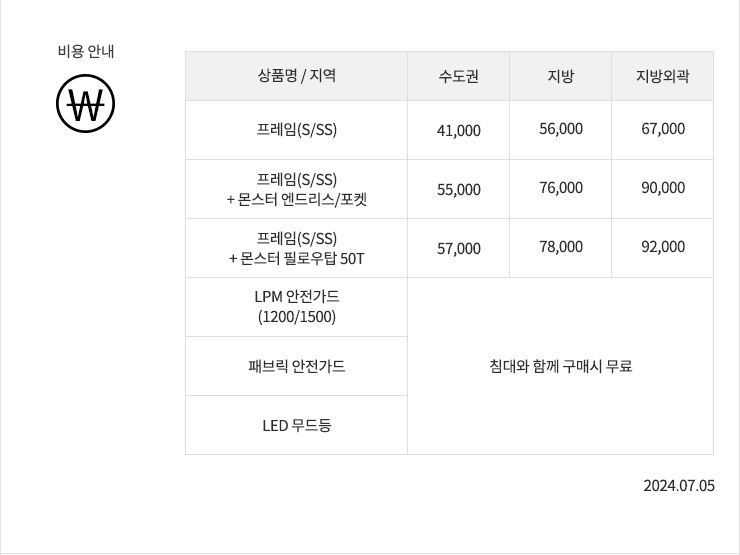Select the 몬스터 엔드리스/포켓 row label
Screen dimensions: 740x555
[296, 189]
